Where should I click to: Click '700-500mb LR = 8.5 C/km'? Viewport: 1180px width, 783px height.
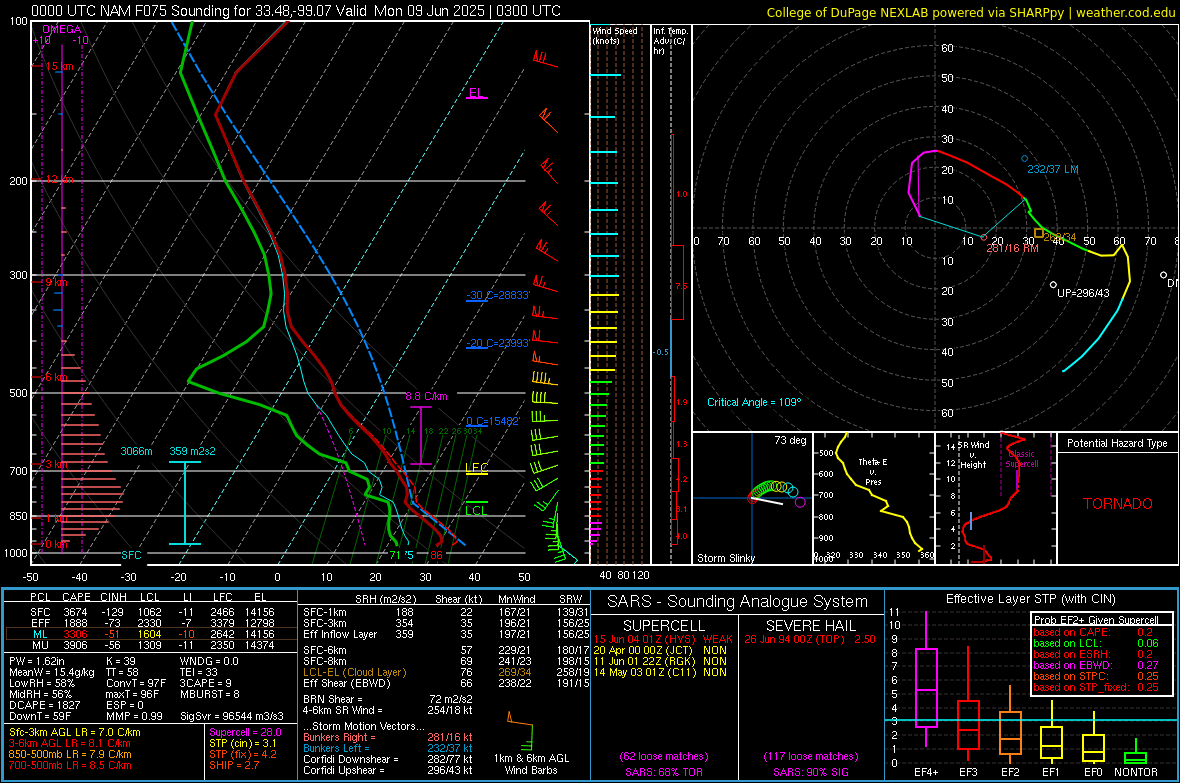[x=70, y=765]
